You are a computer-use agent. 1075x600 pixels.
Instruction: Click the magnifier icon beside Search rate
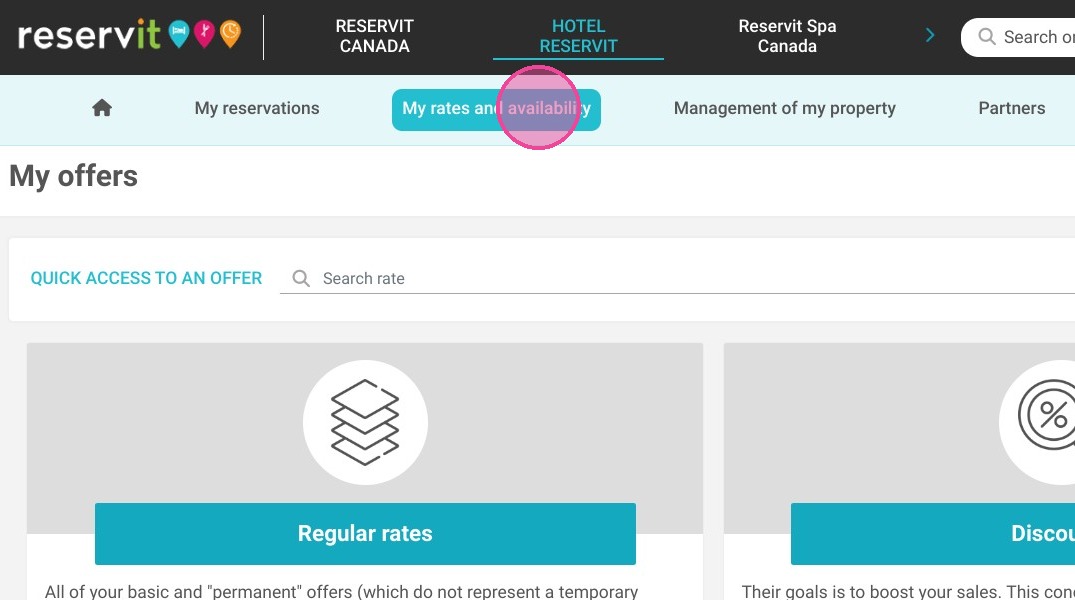(301, 278)
